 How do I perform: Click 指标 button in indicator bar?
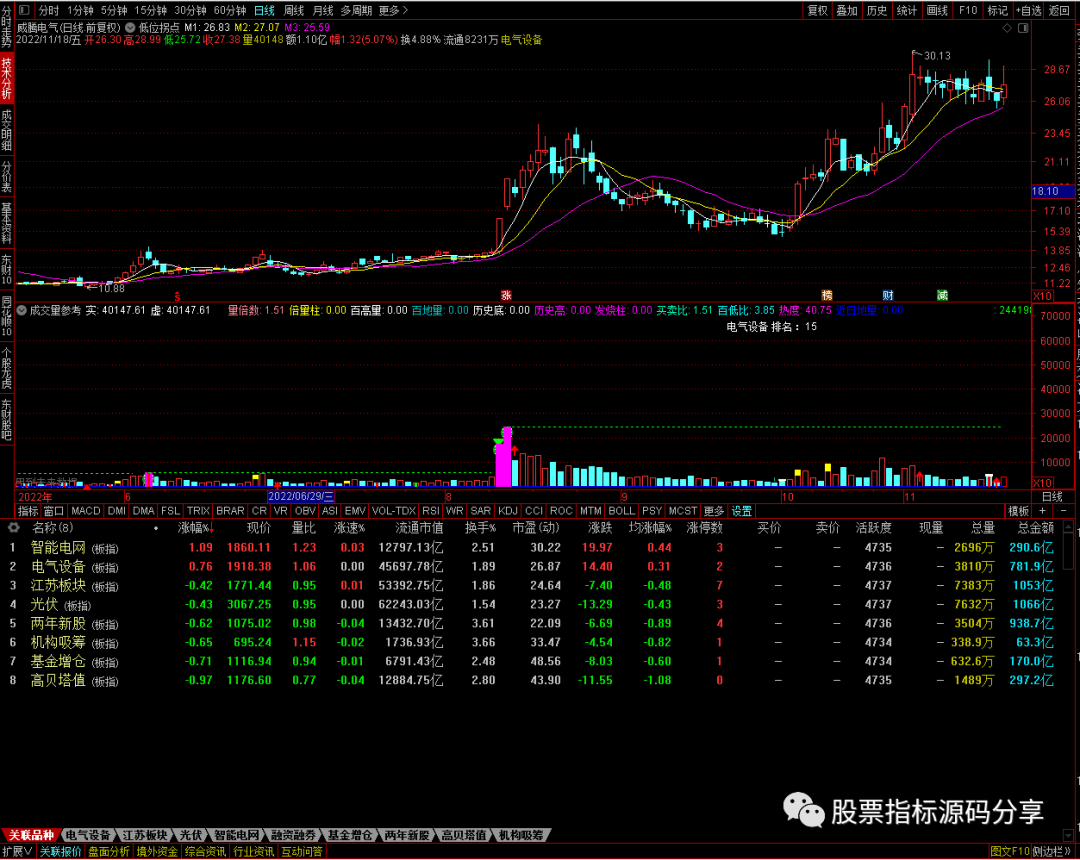click(28, 511)
